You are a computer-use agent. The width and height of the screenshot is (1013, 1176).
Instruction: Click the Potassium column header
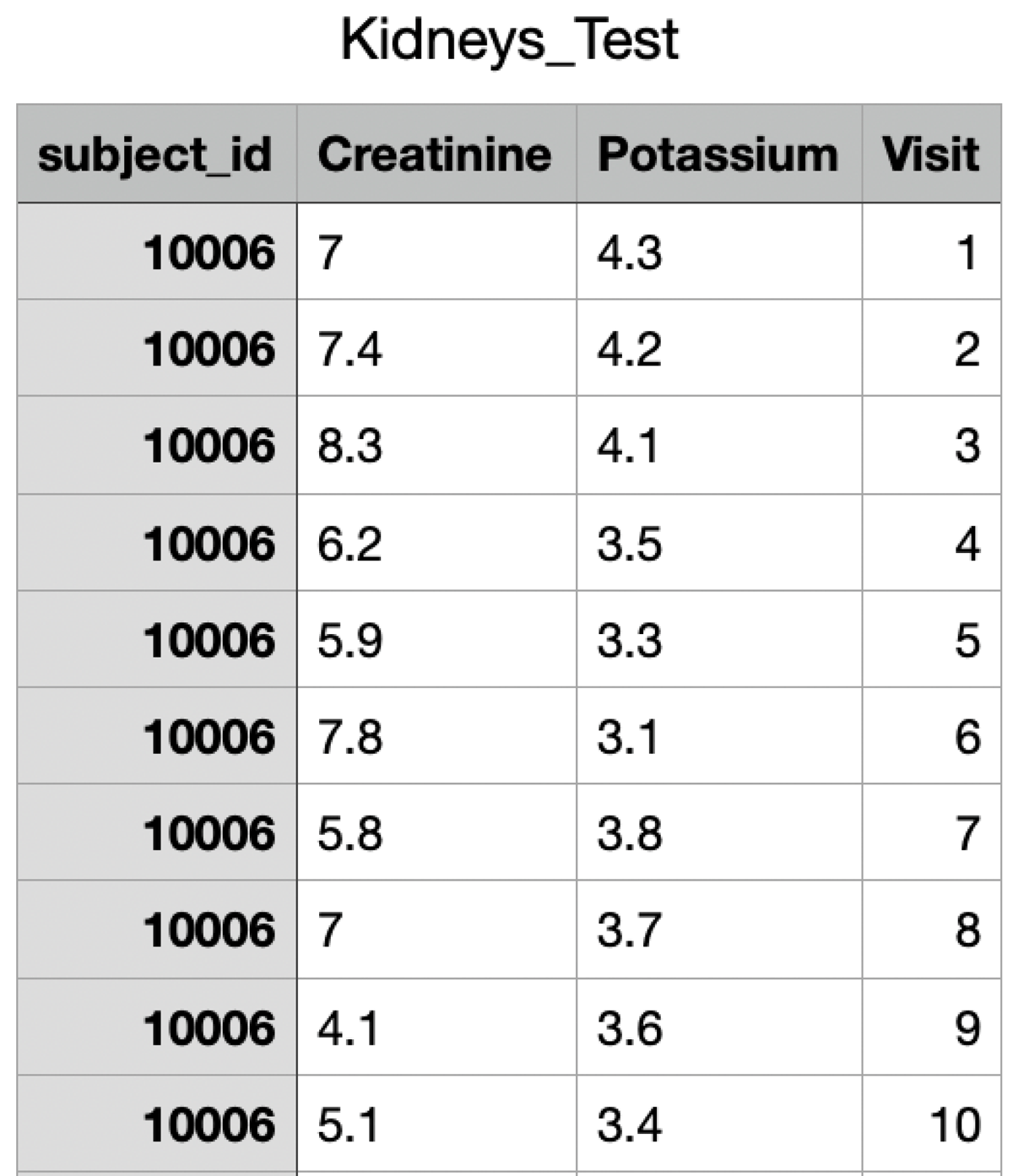click(x=718, y=154)
